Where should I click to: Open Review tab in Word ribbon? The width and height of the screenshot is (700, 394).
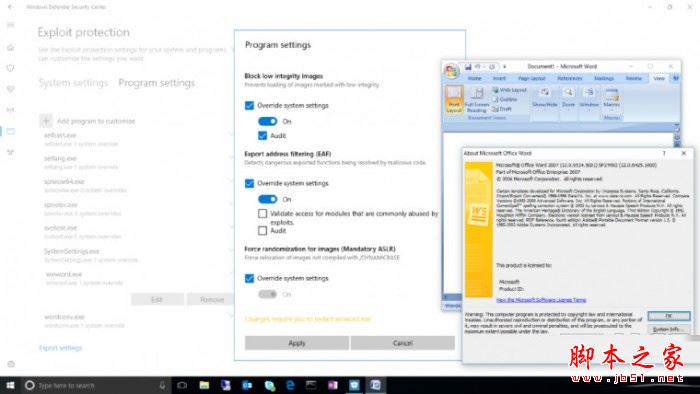(633, 79)
